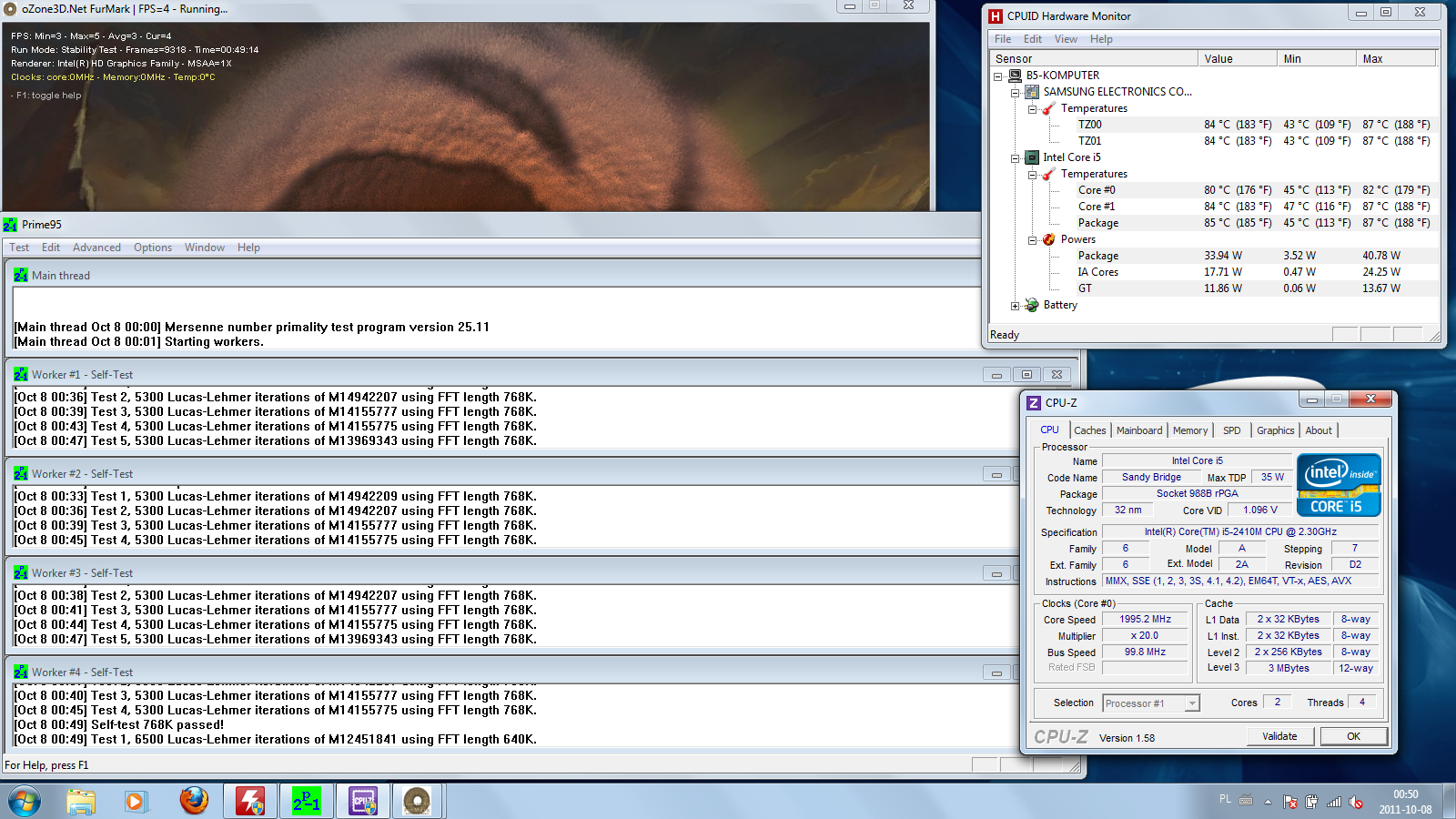
Task: Click the PL language indicator
Action: [x=1225, y=799]
